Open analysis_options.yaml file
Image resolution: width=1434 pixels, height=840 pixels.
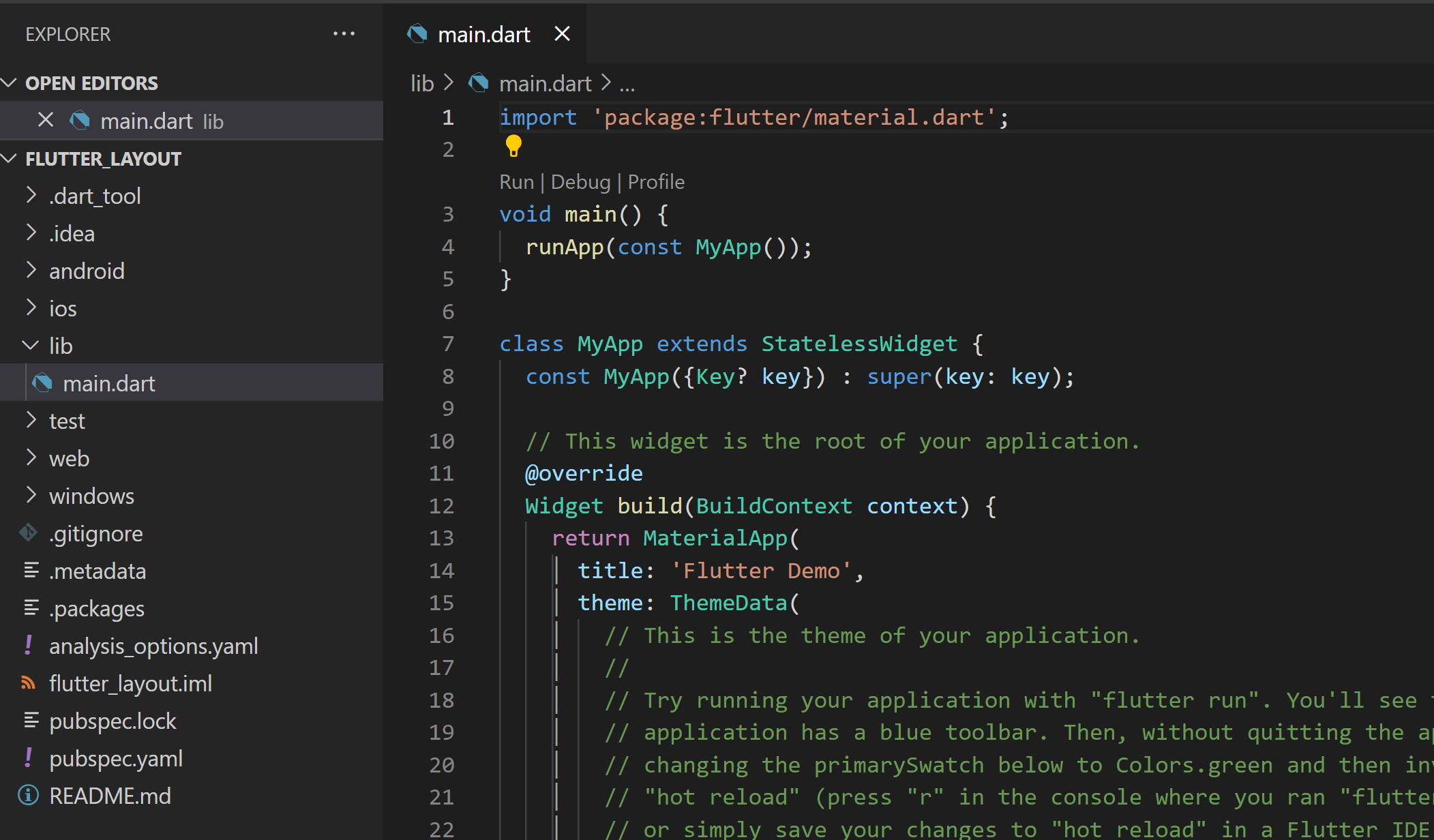[x=153, y=646]
